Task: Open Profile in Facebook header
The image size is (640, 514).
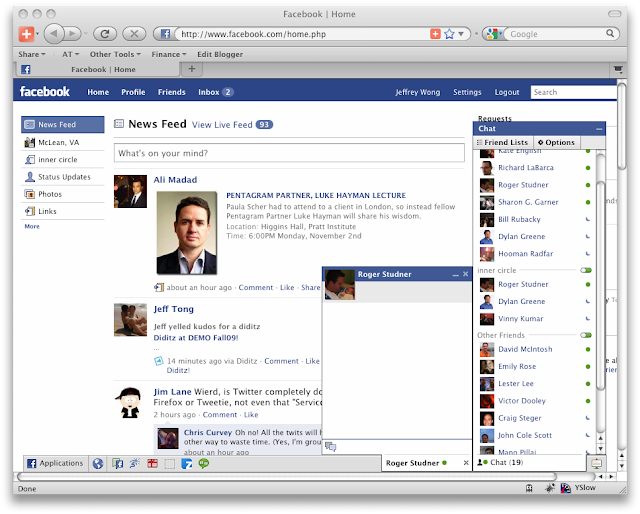Action: click(x=133, y=92)
